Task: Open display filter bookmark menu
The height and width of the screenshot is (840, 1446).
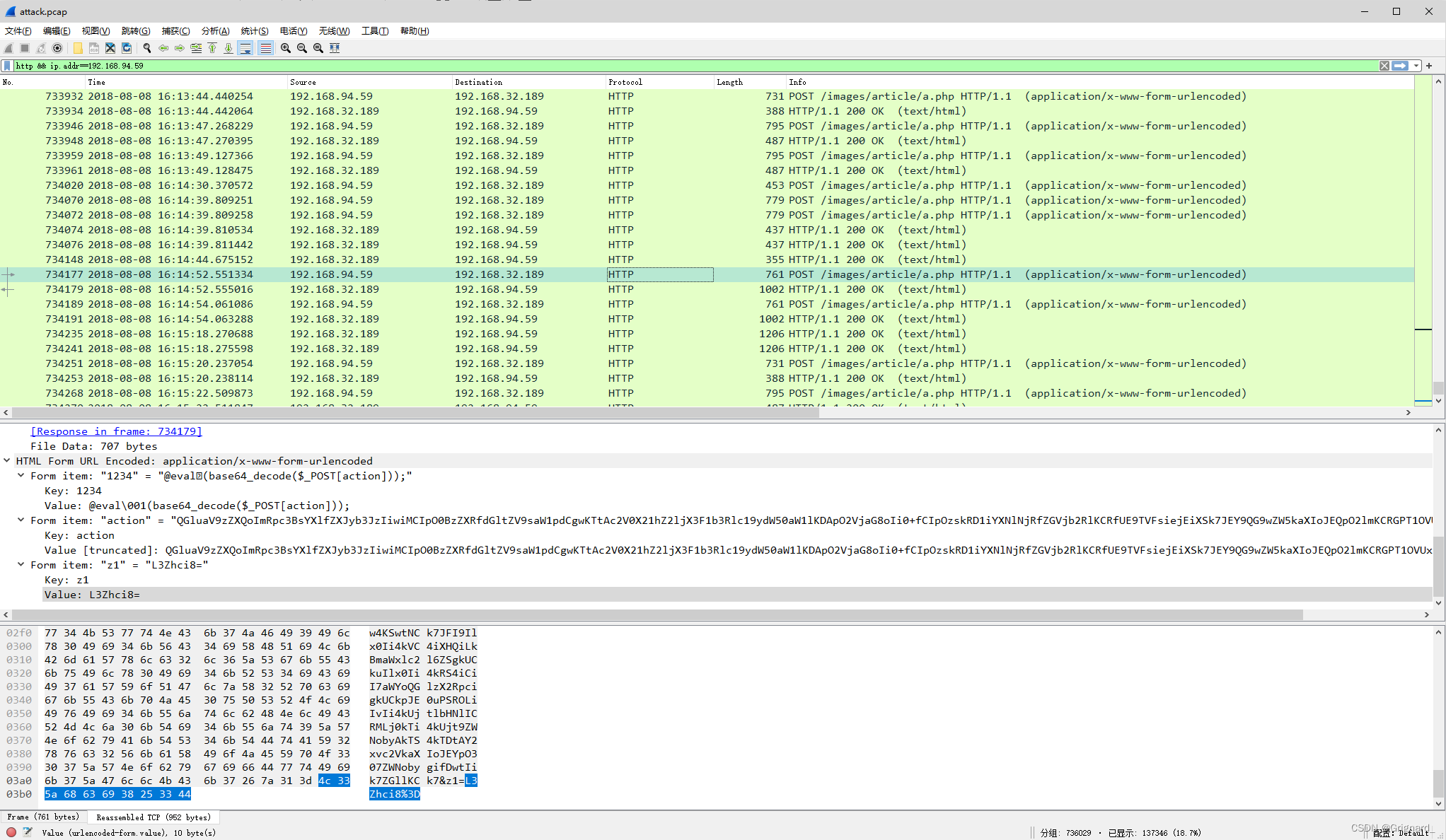Action: [7, 66]
